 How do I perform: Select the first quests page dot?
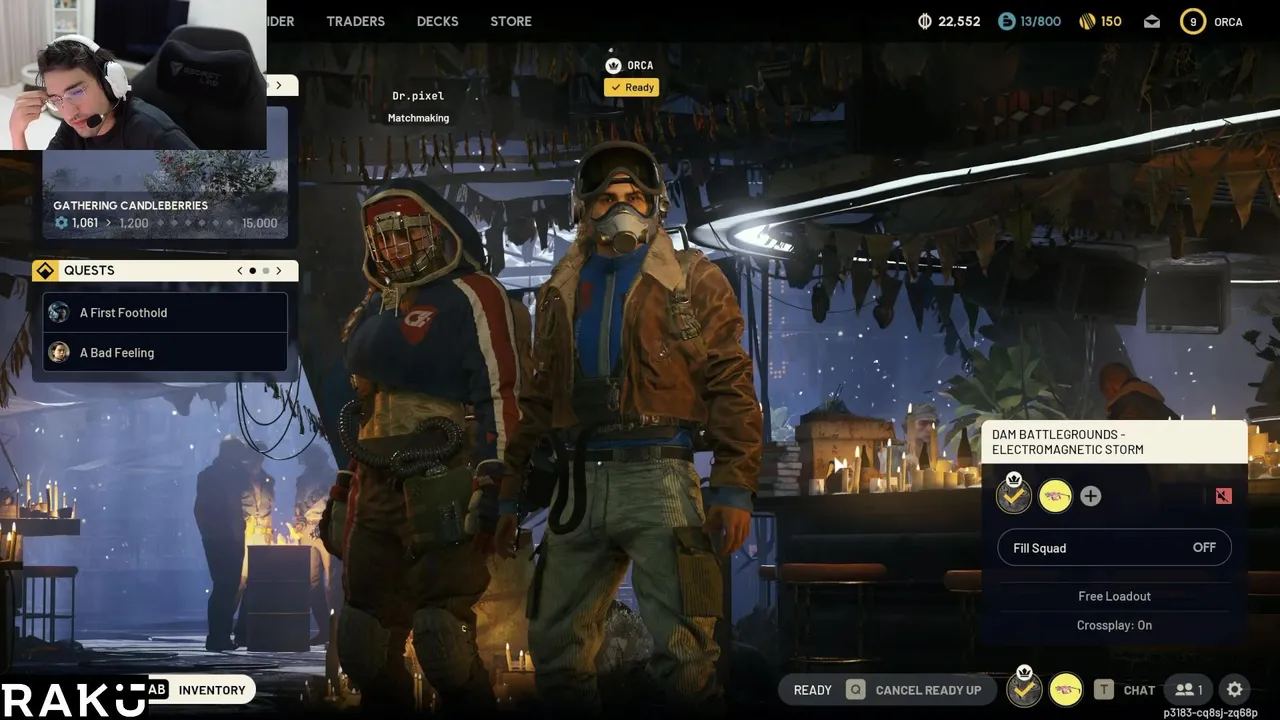pyautogui.click(x=252, y=271)
